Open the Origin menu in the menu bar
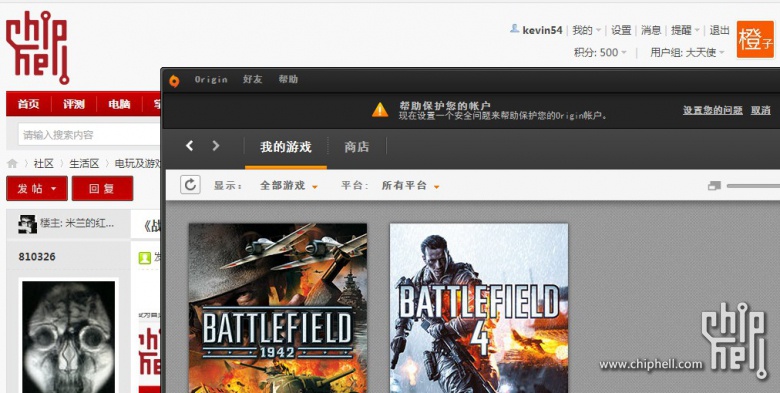780x393 pixels. pyautogui.click(x=211, y=80)
